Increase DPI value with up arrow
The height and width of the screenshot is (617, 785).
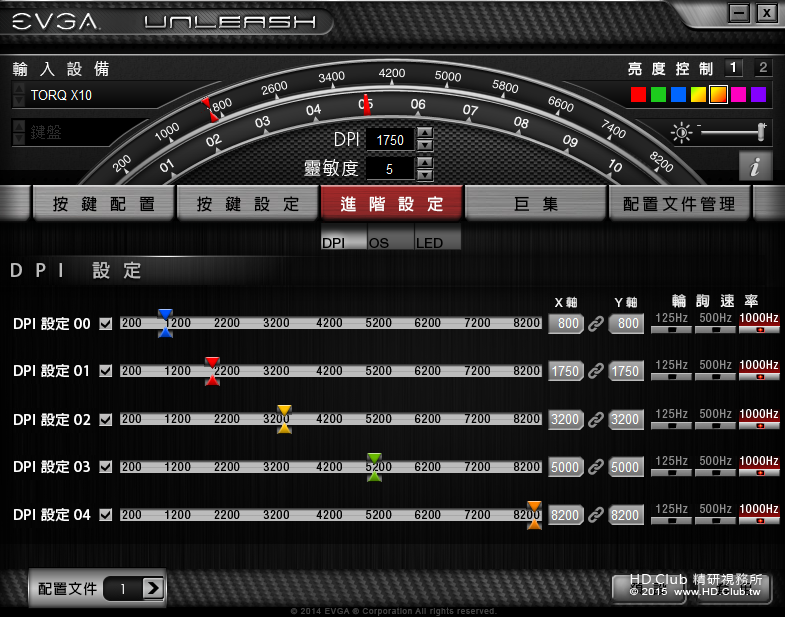pos(425,133)
